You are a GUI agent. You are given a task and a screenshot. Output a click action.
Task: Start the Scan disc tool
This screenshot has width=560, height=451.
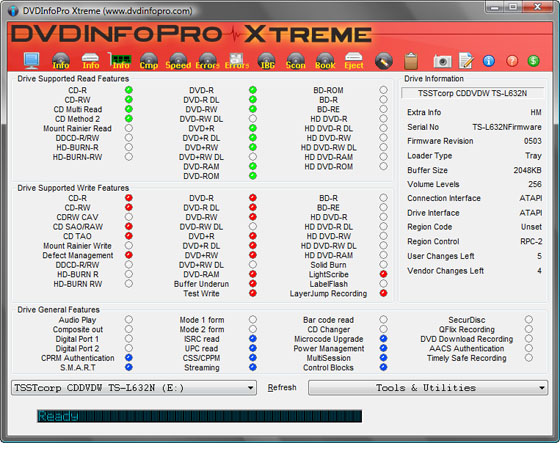pyautogui.click(x=296, y=61)
